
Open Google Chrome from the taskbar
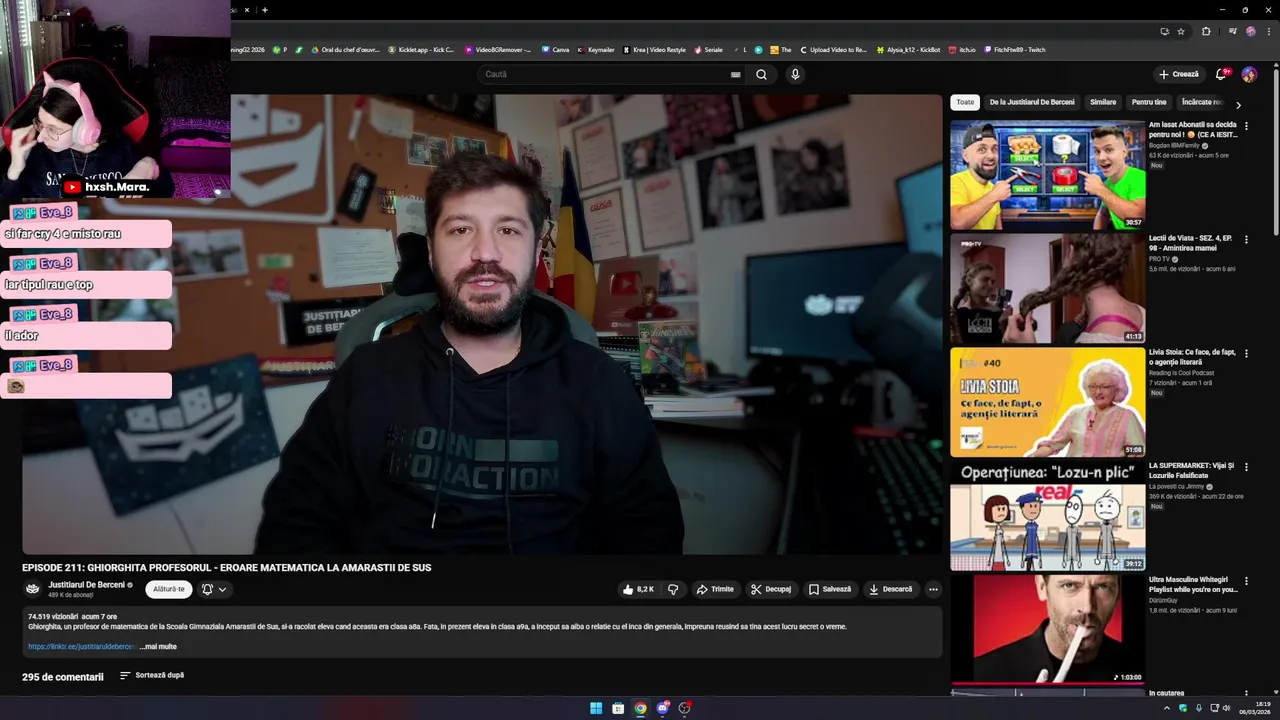tap(640, 708)
